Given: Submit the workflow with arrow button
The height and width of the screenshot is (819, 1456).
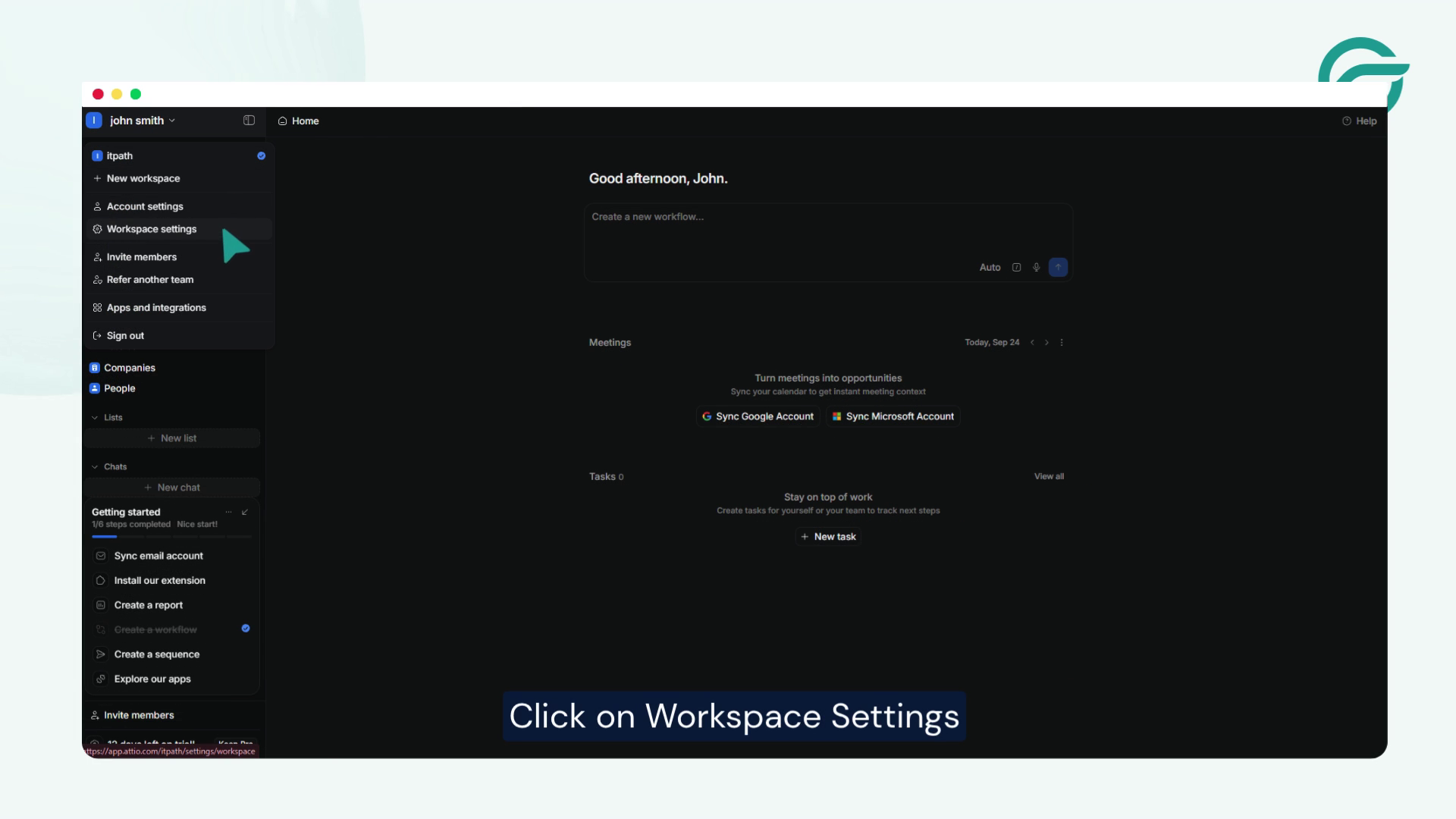Looking at the screenshot, I should [1058, 268].
